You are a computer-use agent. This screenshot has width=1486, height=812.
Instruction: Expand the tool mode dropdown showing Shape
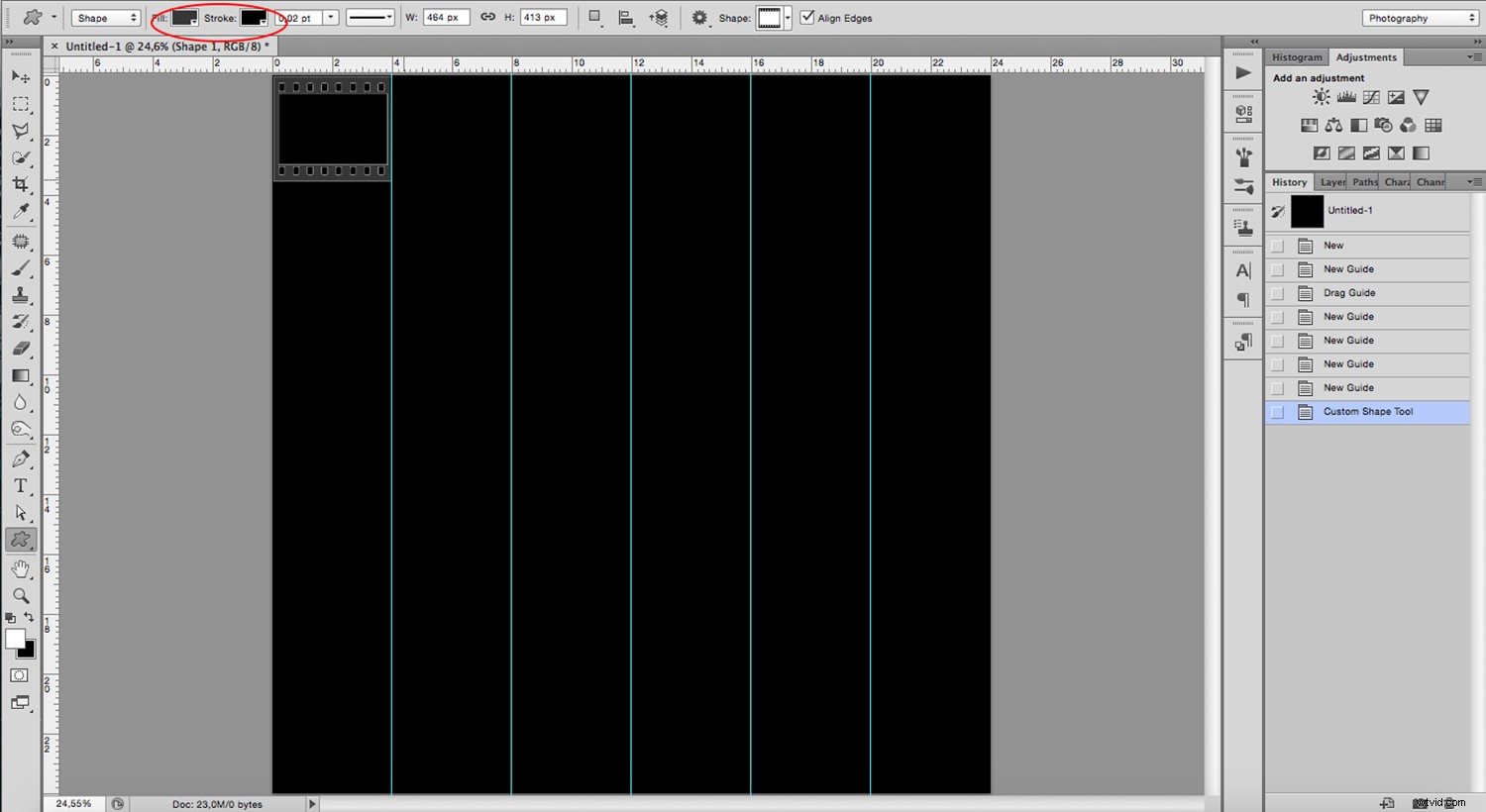click(105, 17)
